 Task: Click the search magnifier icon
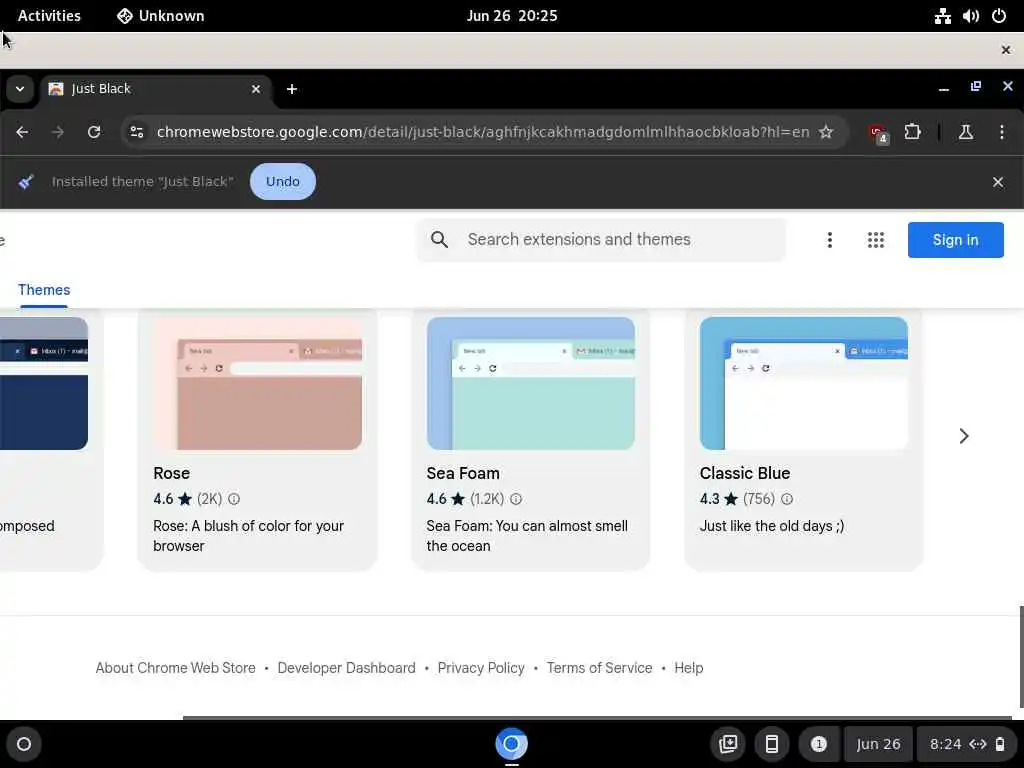click(x=440, y=240)
